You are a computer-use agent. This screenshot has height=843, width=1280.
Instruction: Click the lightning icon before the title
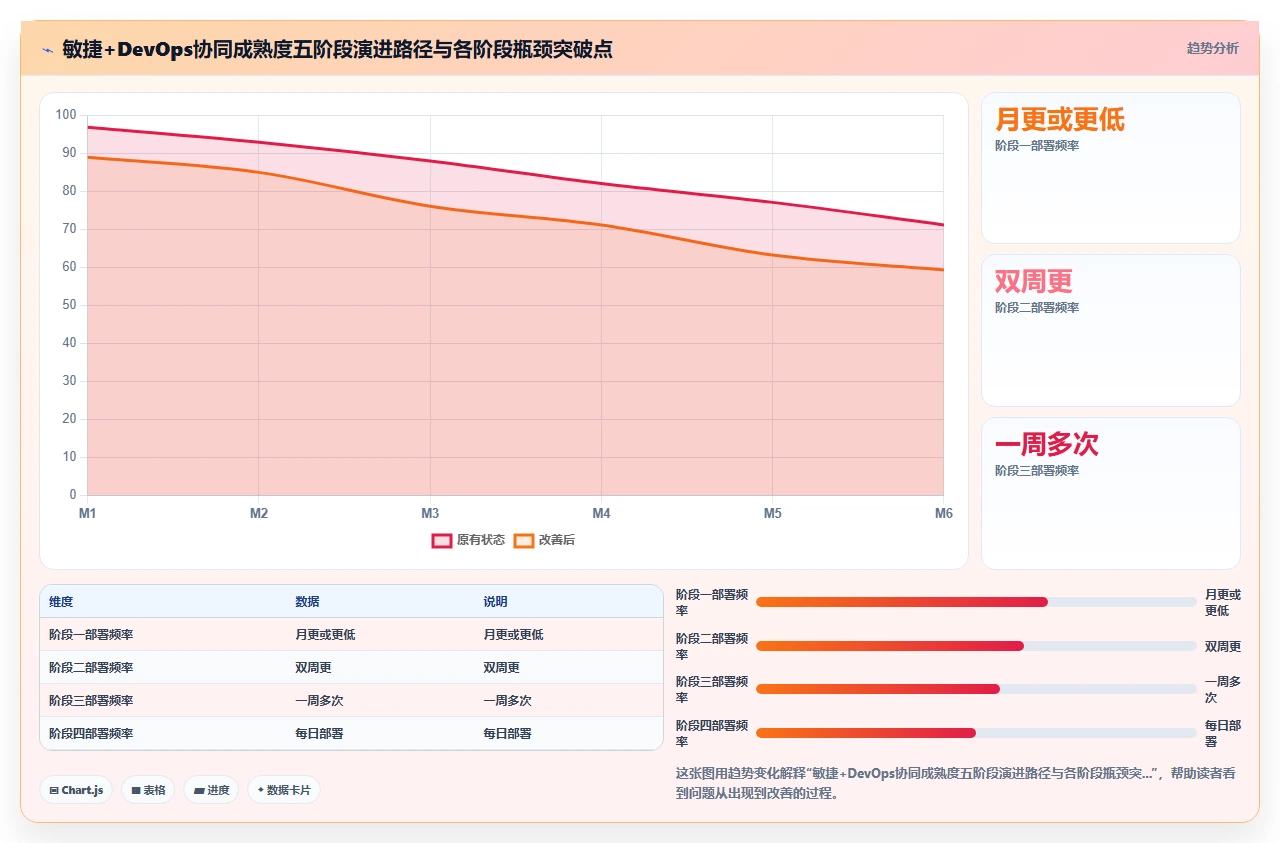47,49
